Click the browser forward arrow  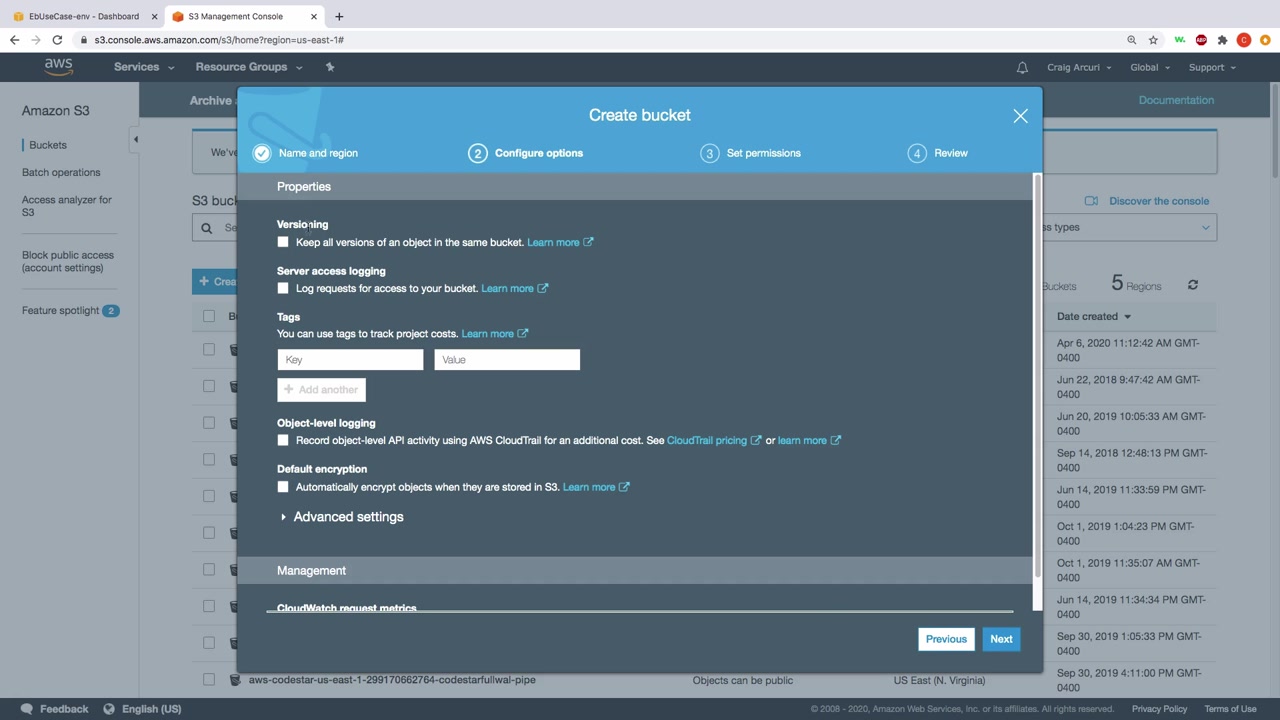(36, 40)
